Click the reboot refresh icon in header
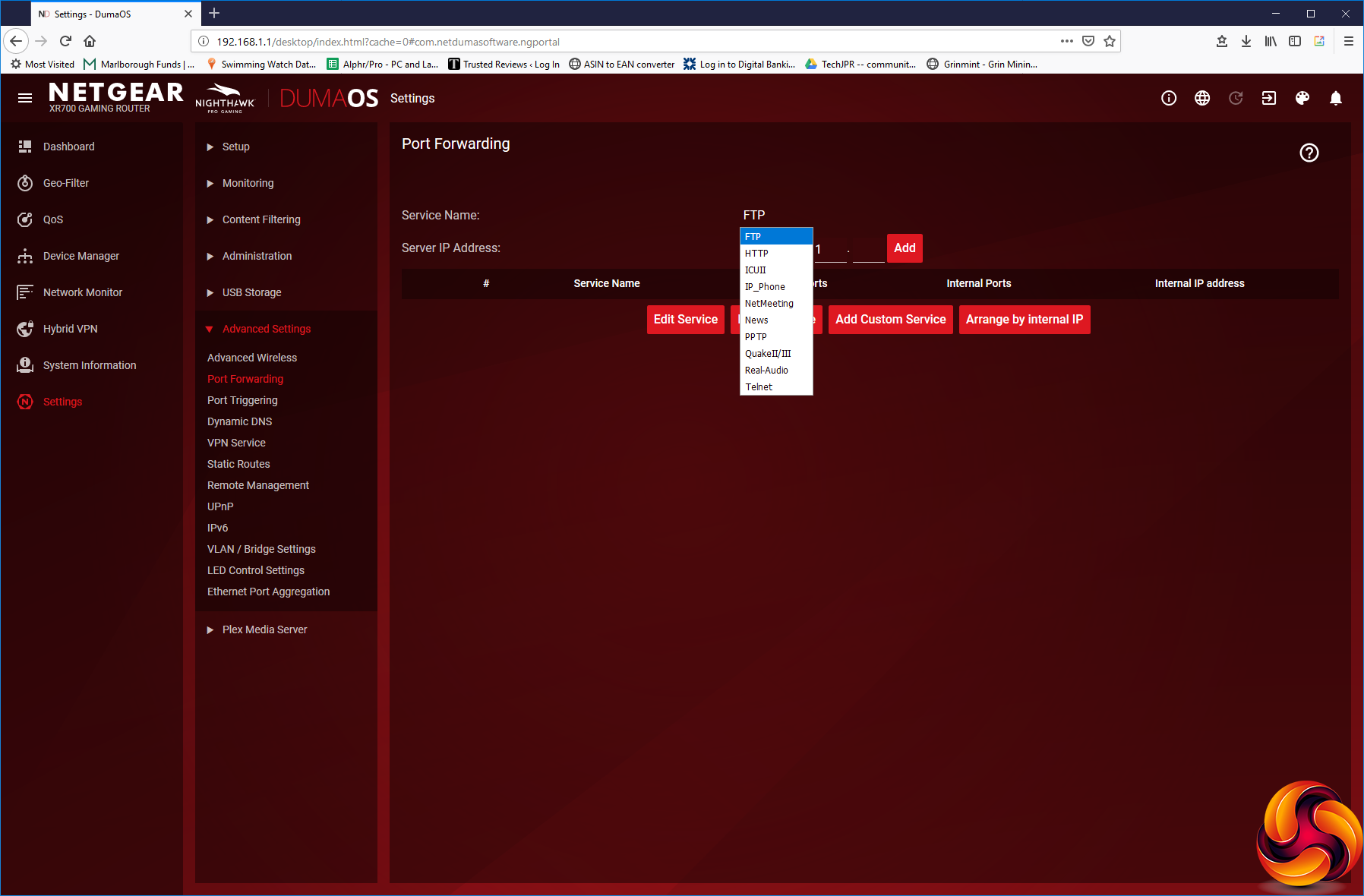 (1236, 98)
